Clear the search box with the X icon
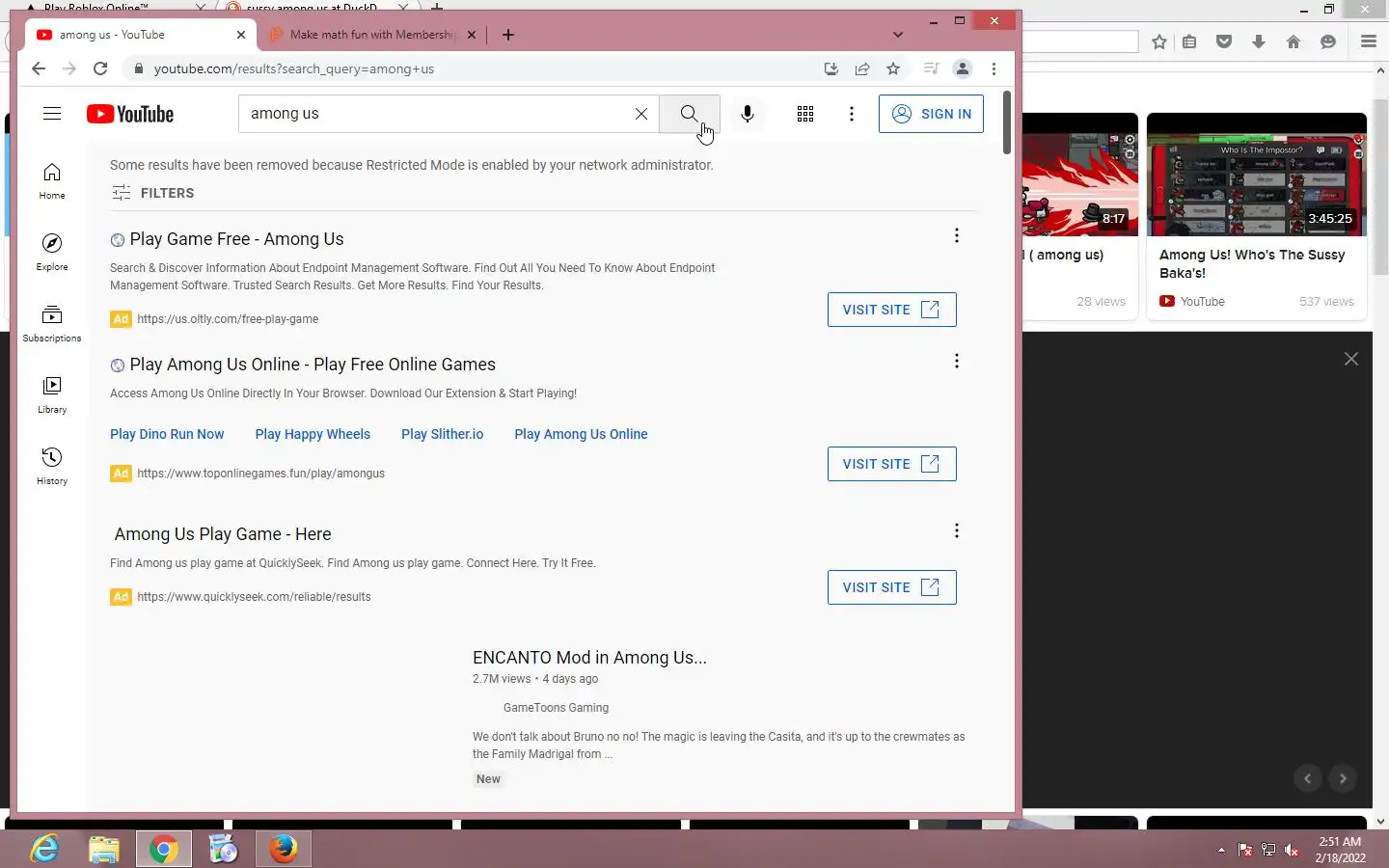 [641, 114]
